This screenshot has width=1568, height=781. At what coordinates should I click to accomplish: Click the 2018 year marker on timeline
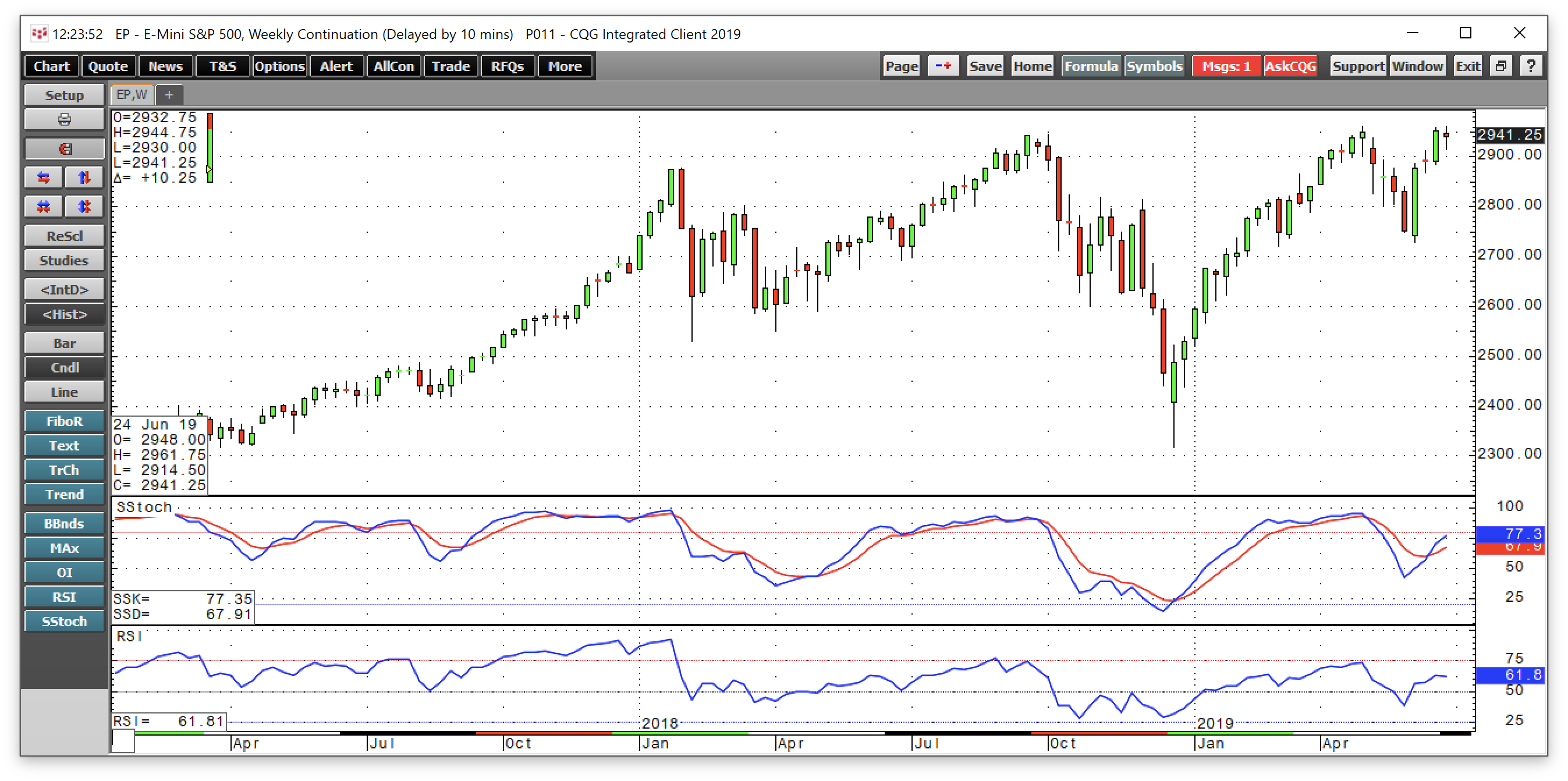[660, 723]
